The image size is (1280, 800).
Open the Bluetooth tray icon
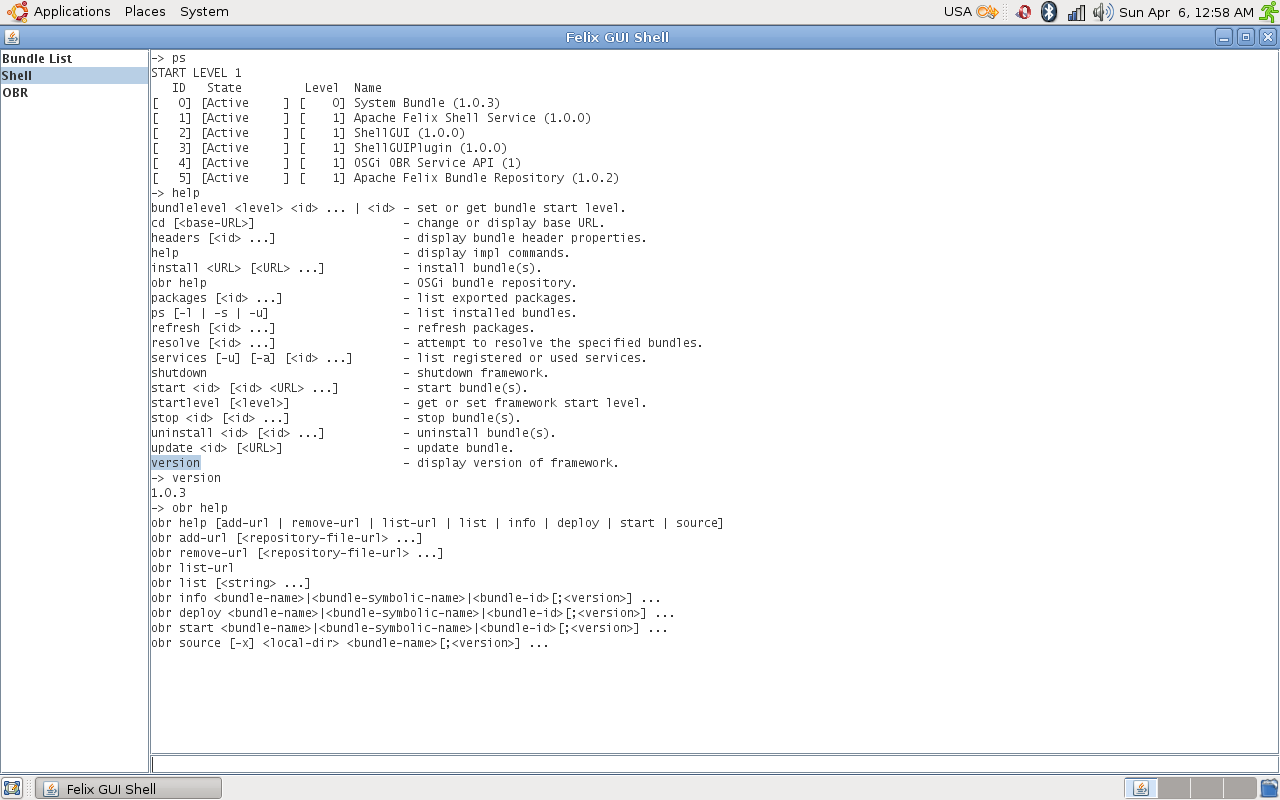click(x=1049, y=12)
